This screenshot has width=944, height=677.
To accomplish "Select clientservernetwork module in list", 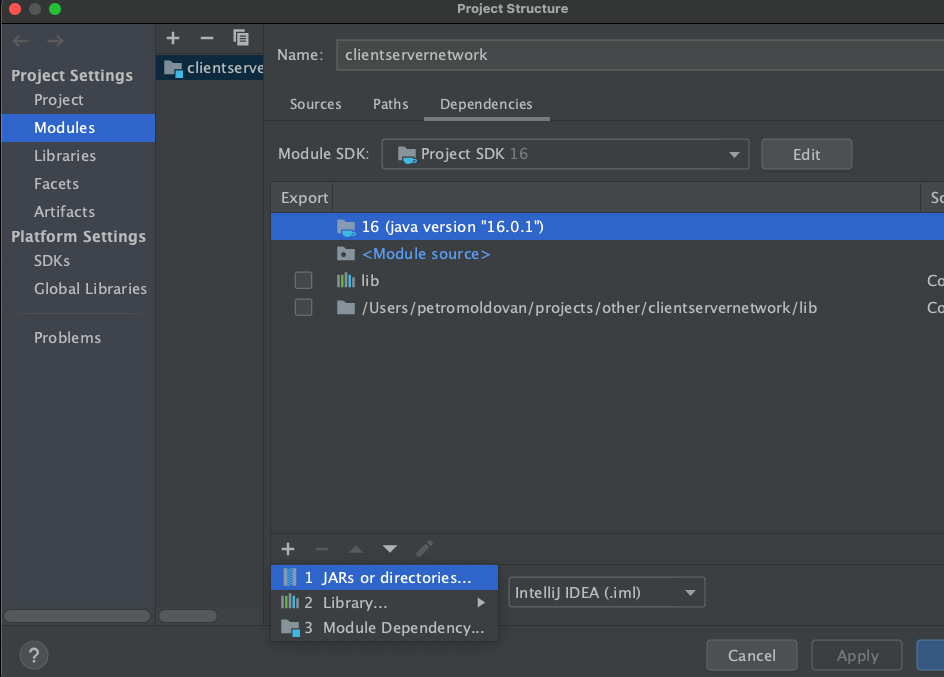I will point(210,68).
